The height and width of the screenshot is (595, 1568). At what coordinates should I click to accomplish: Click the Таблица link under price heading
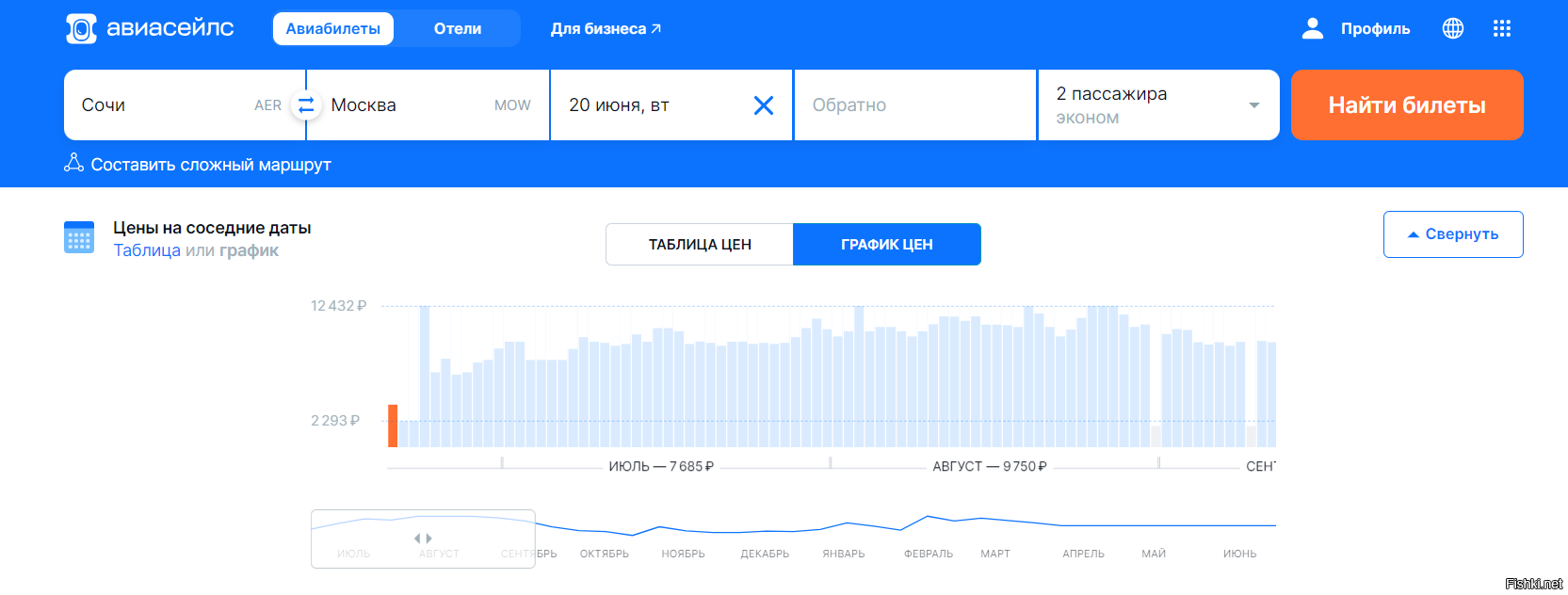click(x=147, y=250)
